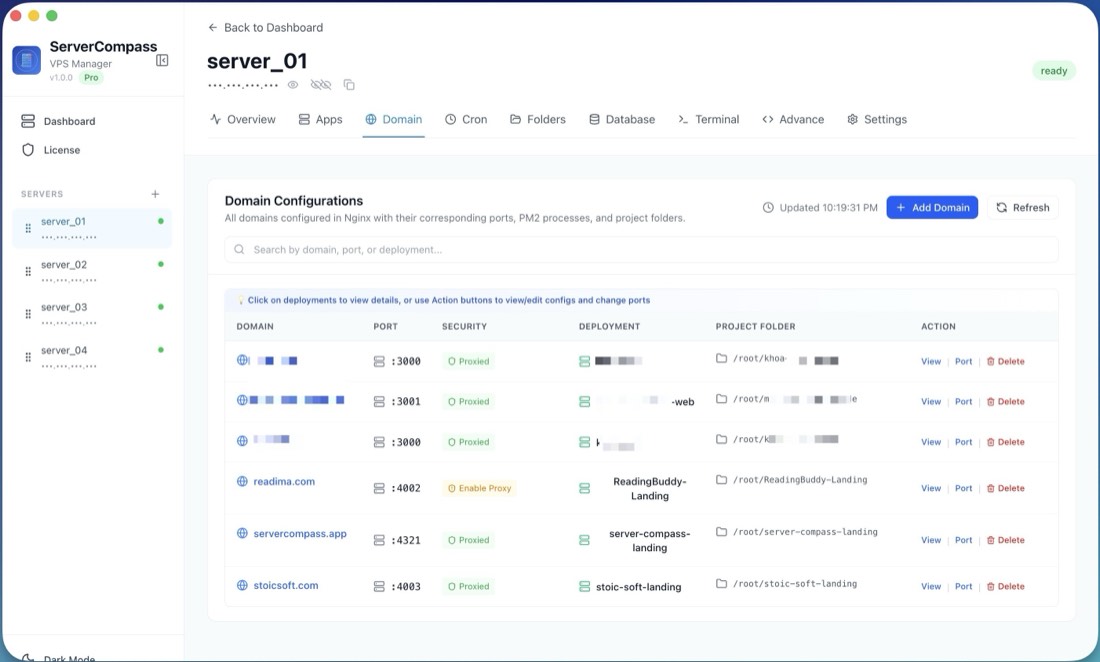Select server_02 in servers list
The image size is (1100, 662).
tap(92, 271)
